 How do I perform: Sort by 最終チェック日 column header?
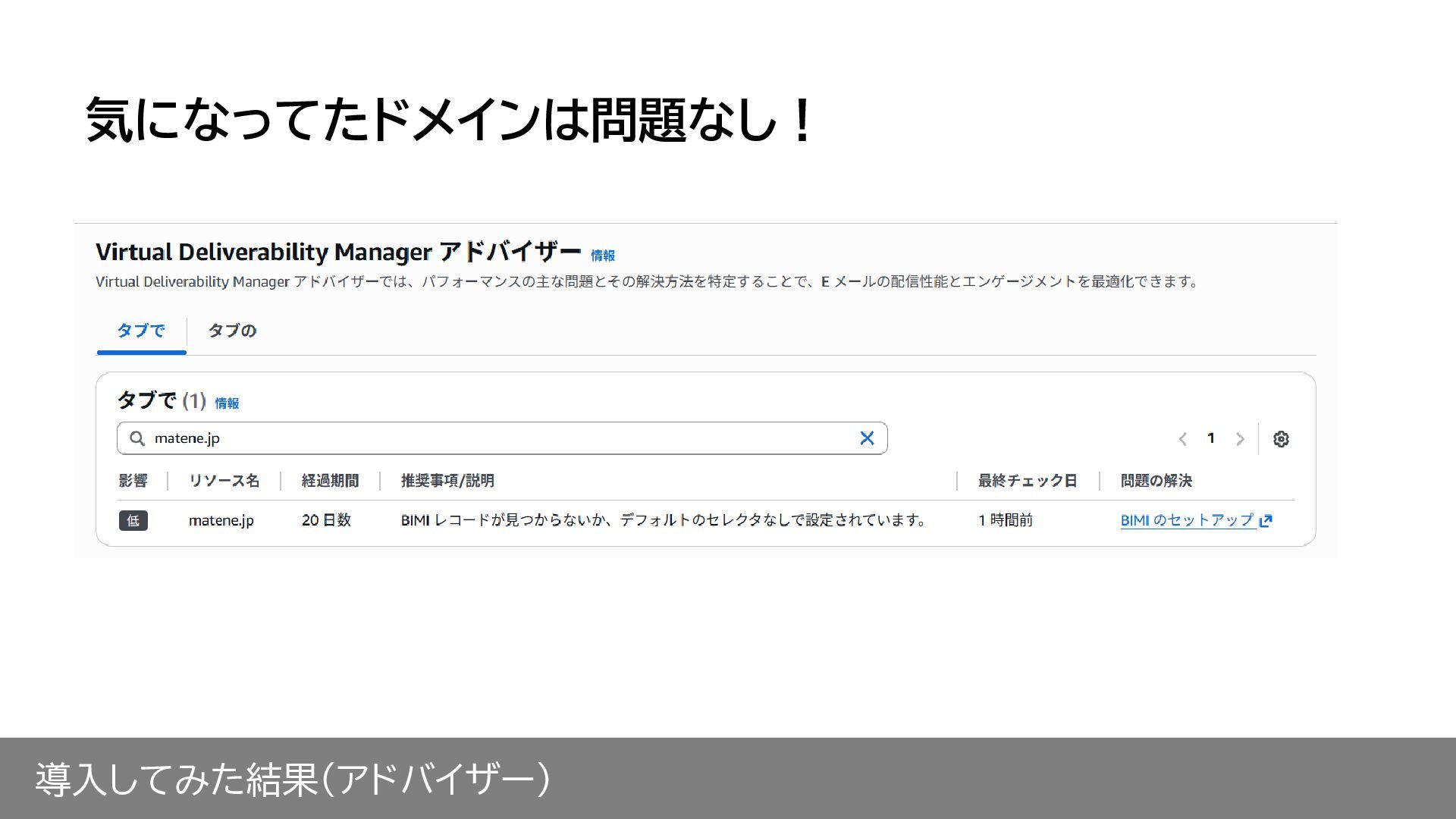(1027, 481)
